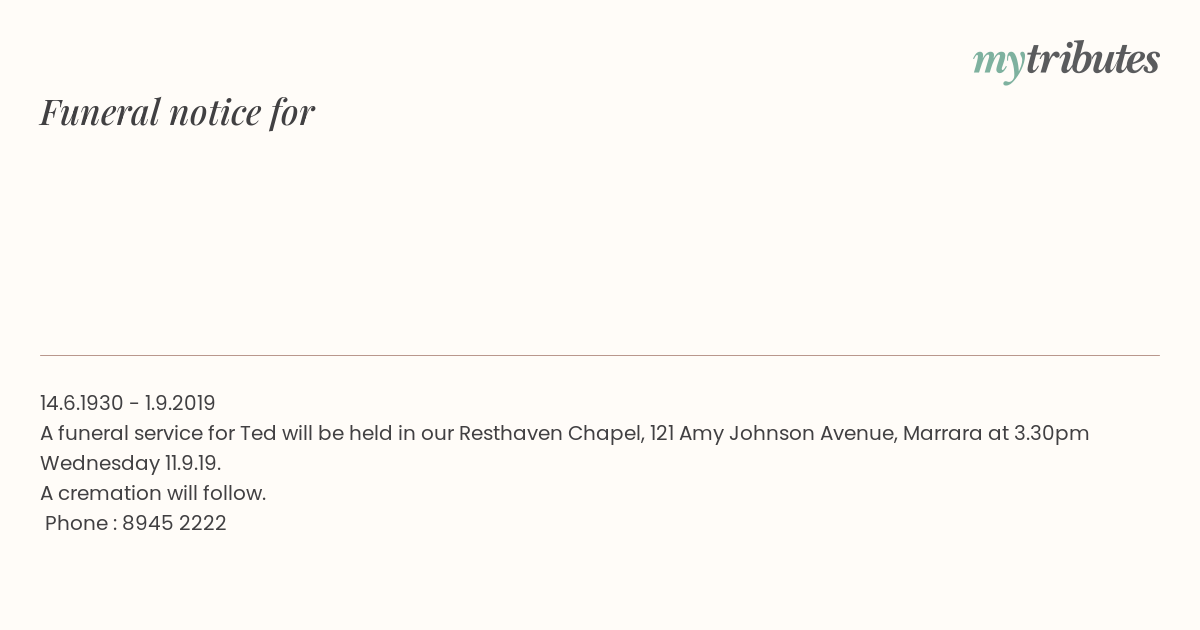Click the mytributes logo

coord(1066,61)
